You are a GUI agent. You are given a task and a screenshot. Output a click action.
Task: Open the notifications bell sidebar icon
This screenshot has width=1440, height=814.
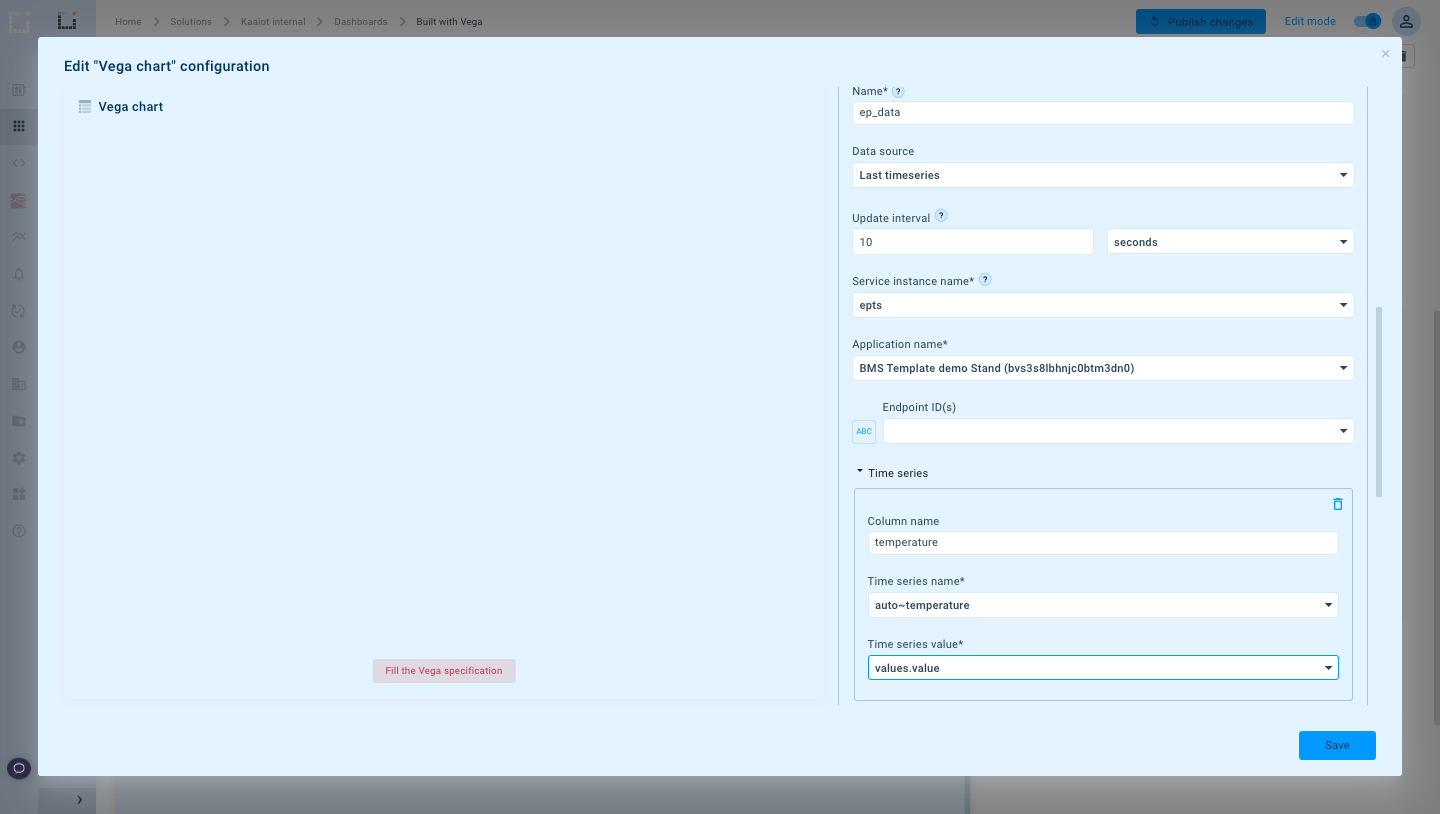click(19, 274)
